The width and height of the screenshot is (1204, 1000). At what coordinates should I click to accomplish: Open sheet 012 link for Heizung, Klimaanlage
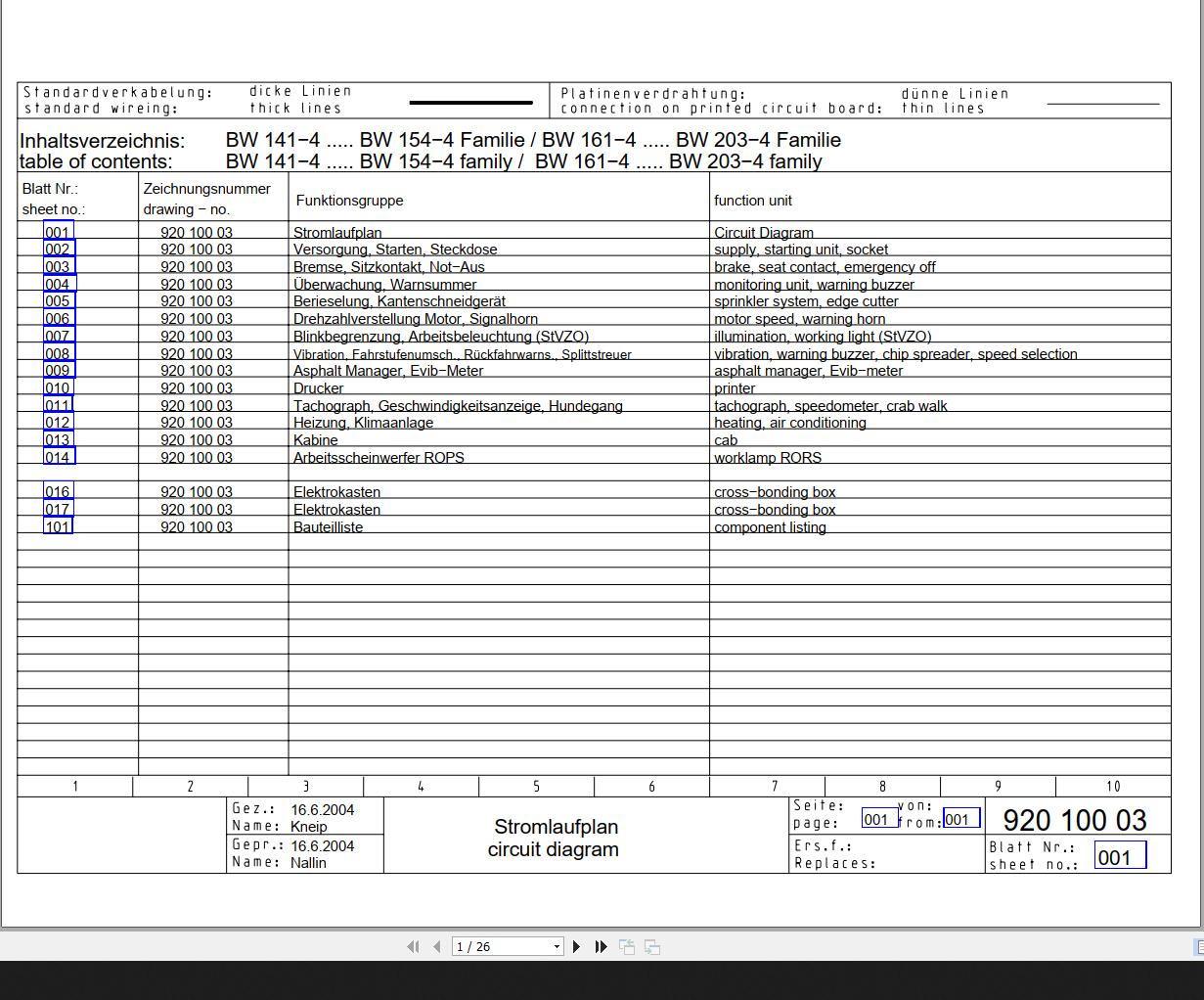(x=58, y=423)
